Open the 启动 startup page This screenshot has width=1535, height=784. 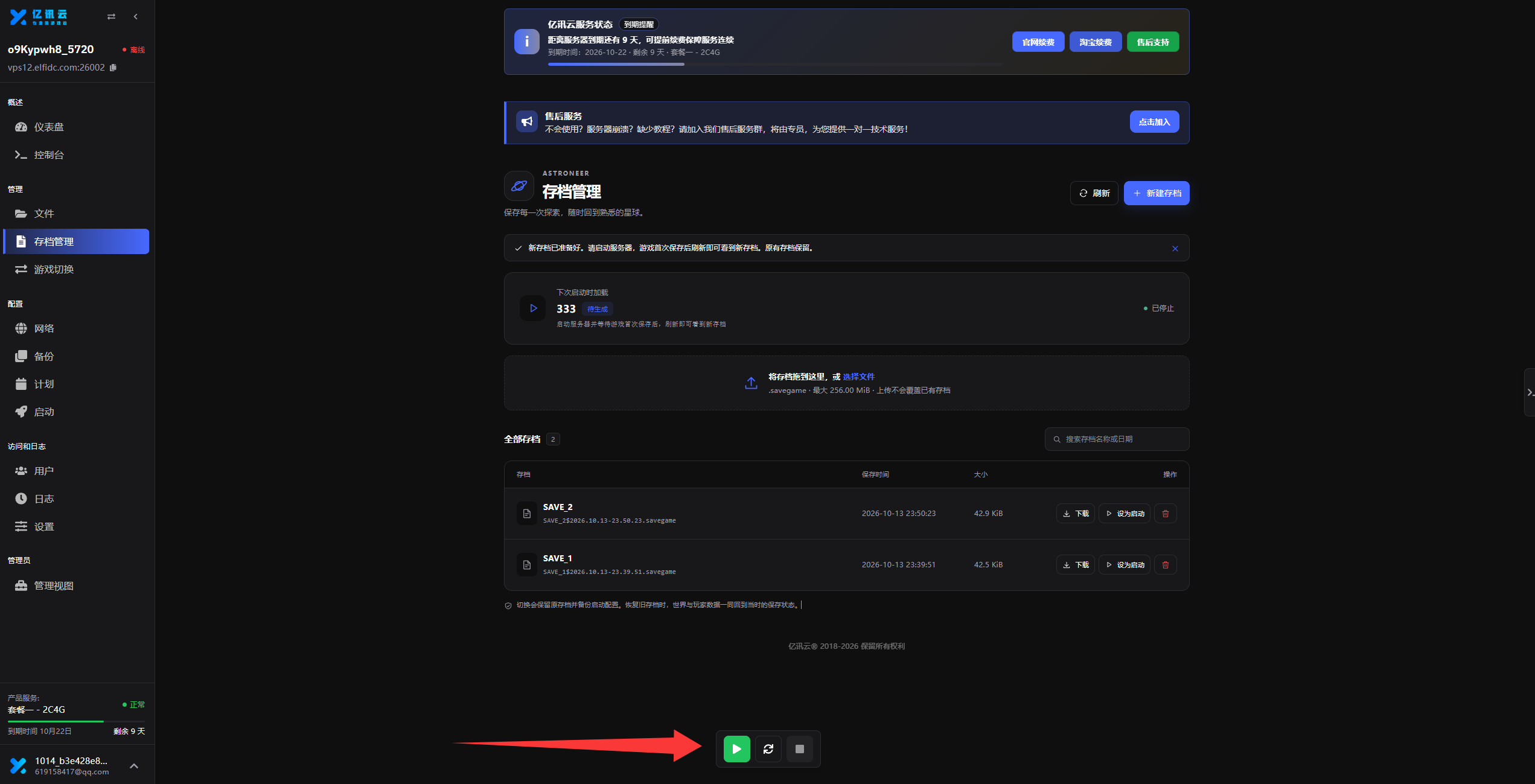(x=76, y=412)
